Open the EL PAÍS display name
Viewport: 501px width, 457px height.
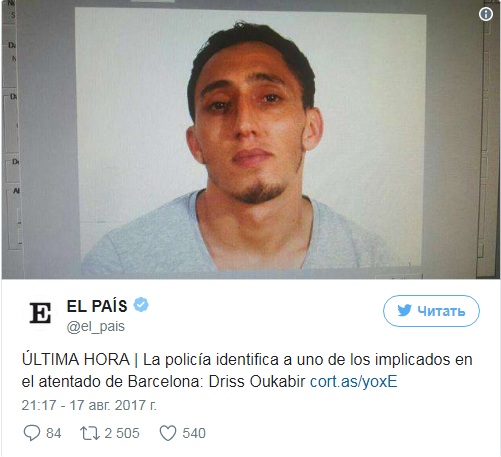click(97, 306)
